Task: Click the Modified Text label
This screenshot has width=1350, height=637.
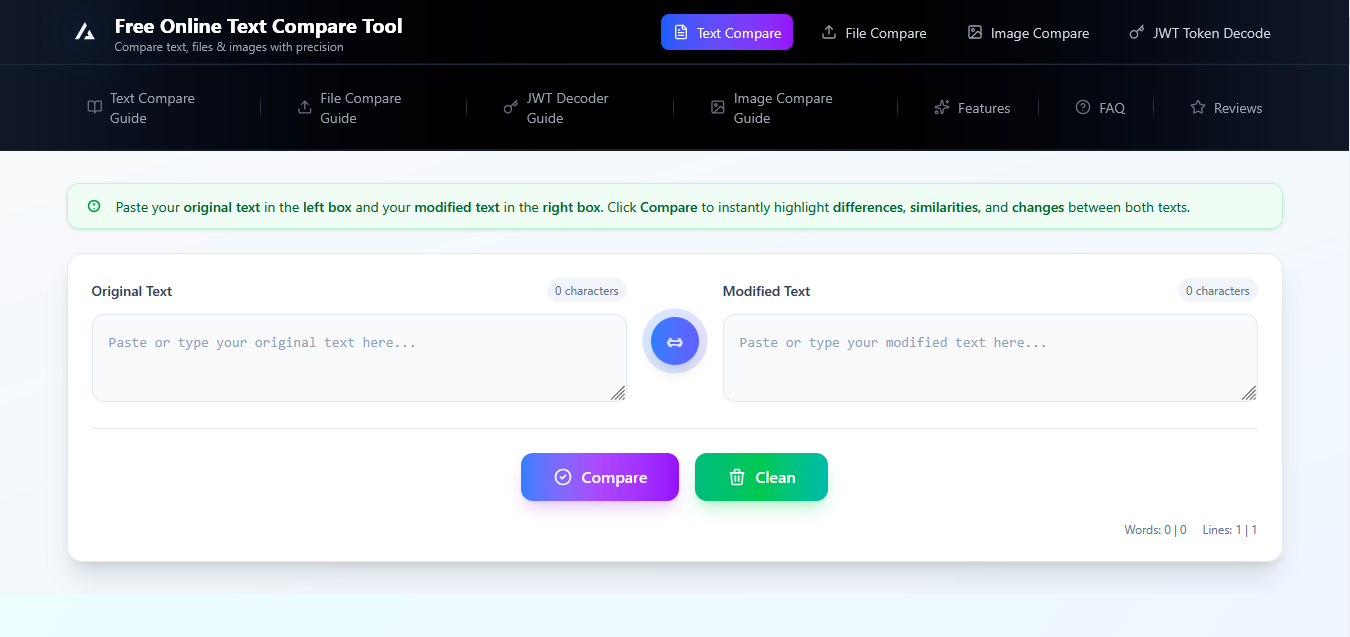Action: coord(766,291)
